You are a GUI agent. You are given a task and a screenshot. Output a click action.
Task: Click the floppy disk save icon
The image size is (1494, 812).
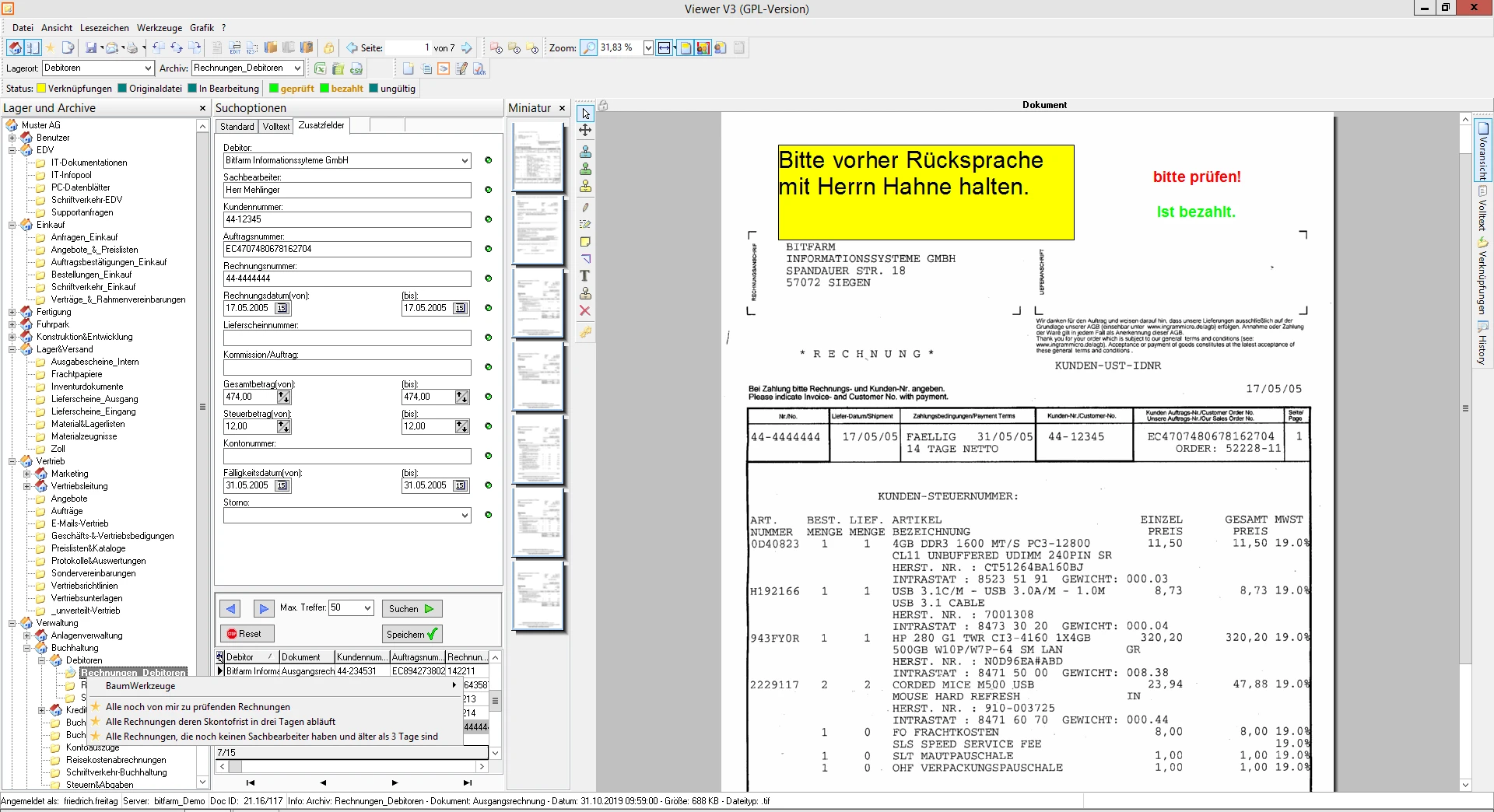tap(91, 47)
